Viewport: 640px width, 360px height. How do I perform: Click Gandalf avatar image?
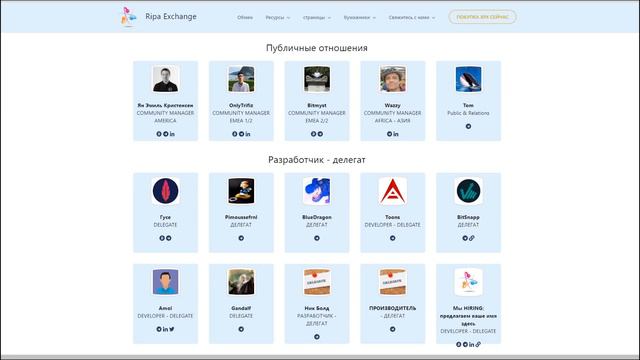click(241, 282)
